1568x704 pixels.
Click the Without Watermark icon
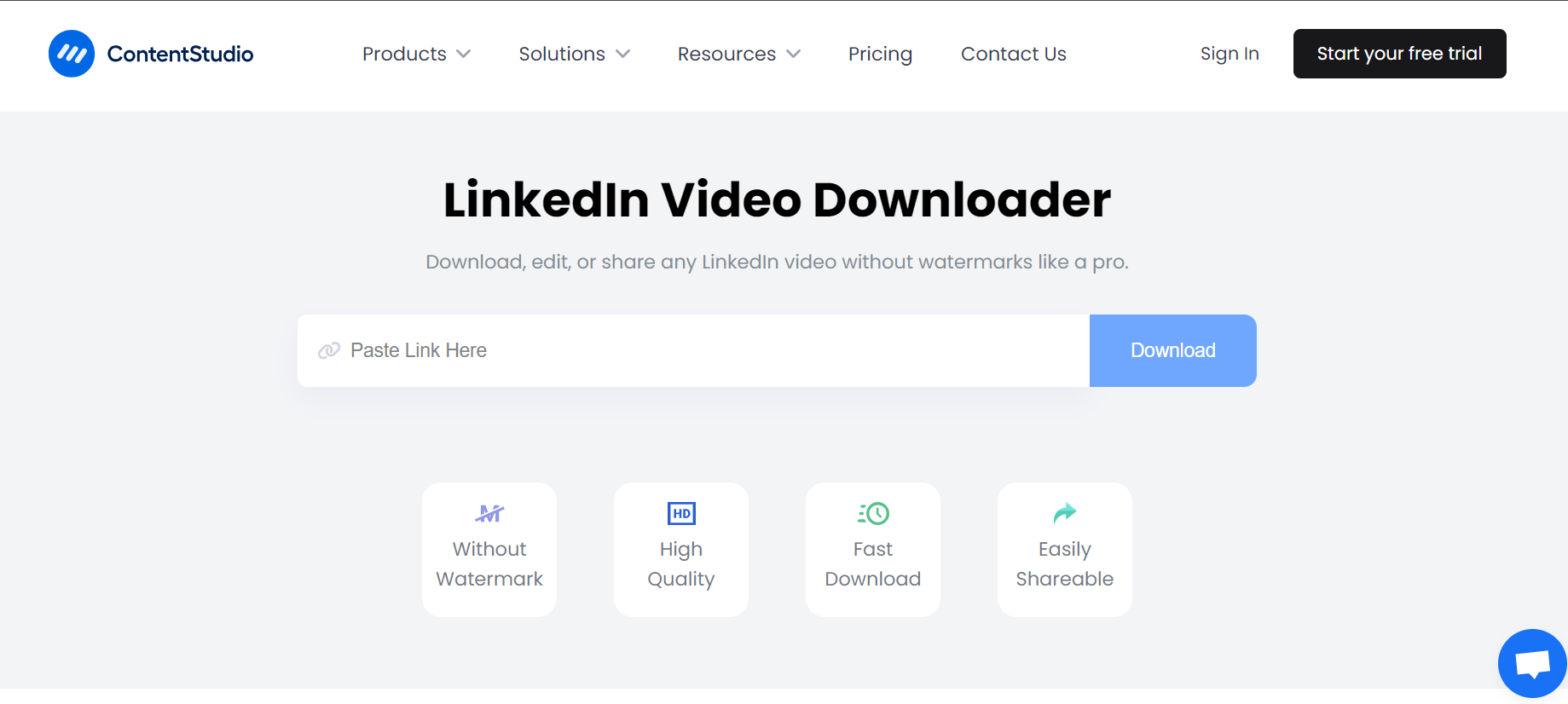coord(489,513)
